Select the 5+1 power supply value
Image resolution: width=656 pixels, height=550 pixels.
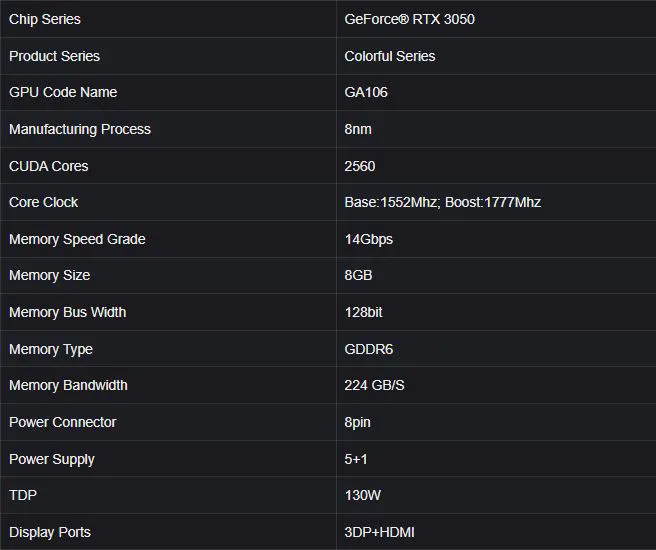point(356,459)
